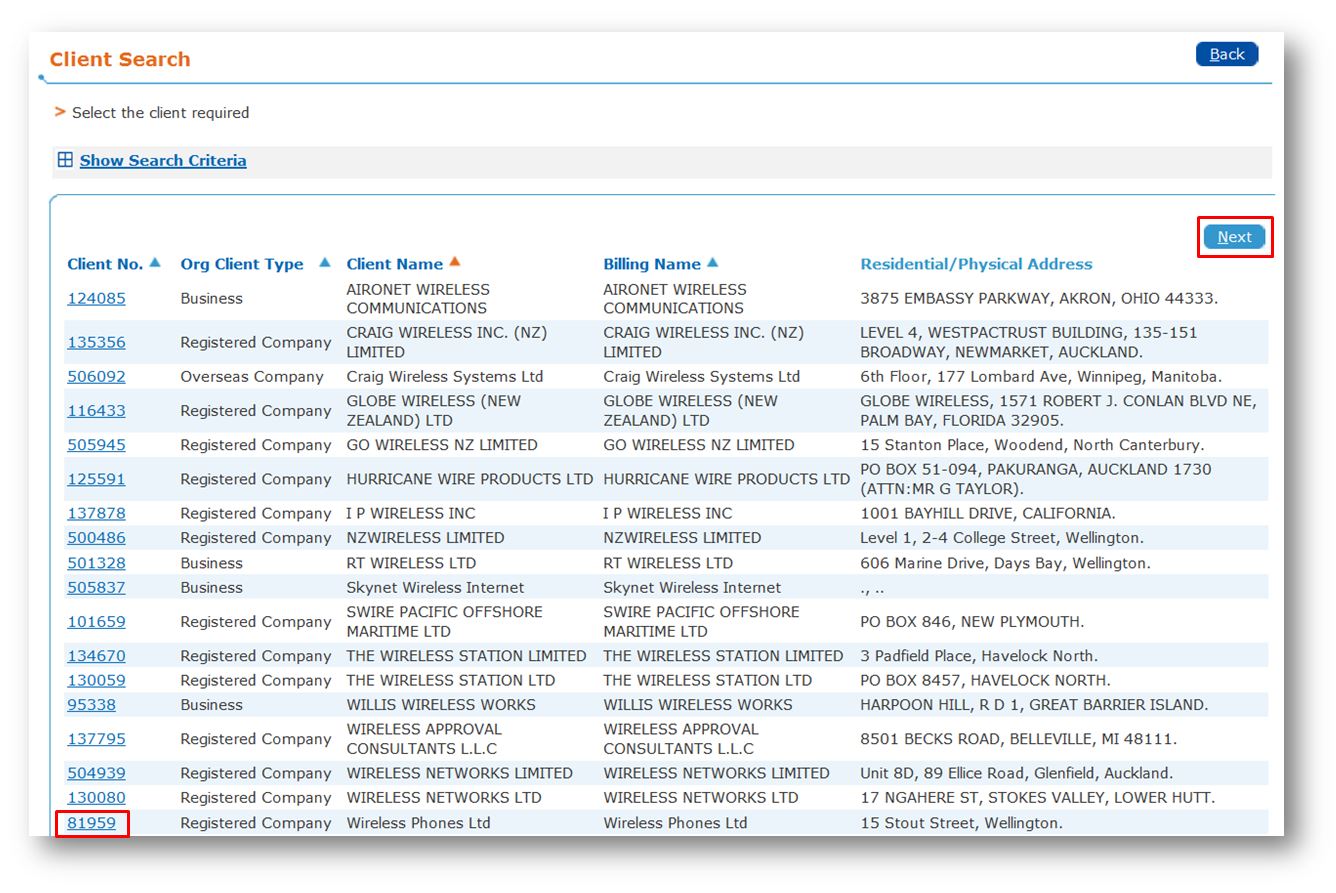The width and height of the screenshot is (1336, 893).
Task: Select client name GO WIRELESS NZ LIMITED
Action: (442, 444)
